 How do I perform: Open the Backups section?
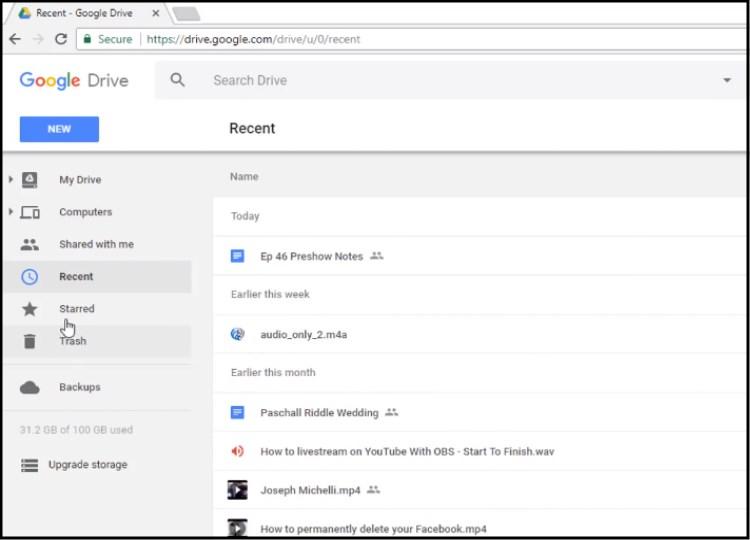click(x=80, y=387)
